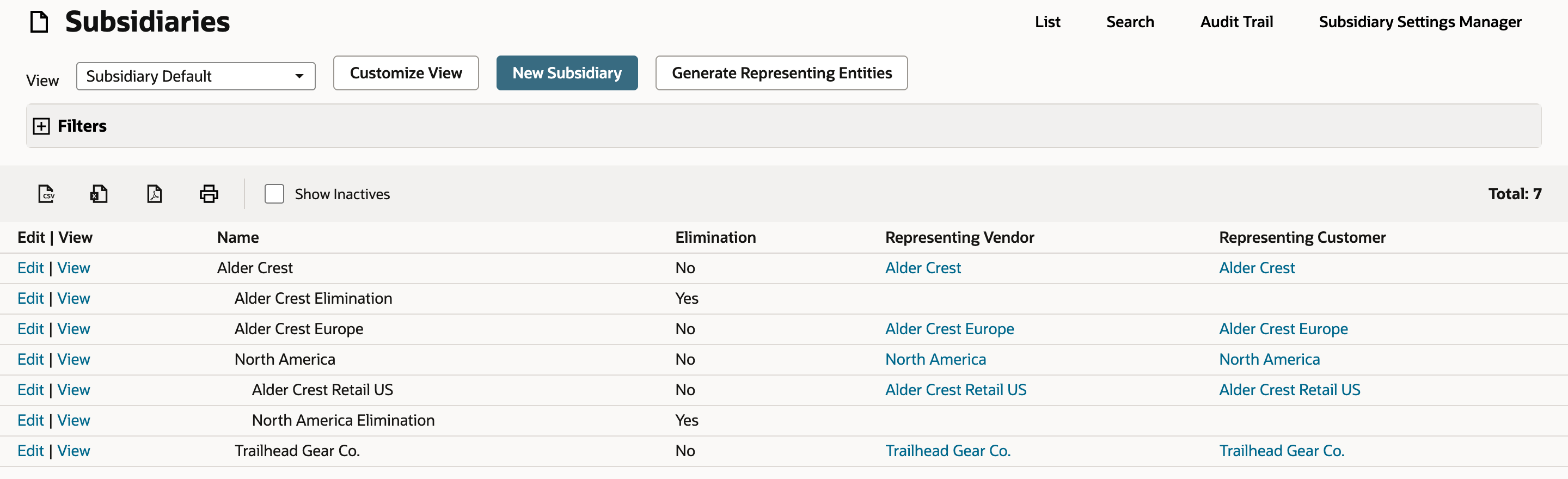This screenshot has width=1568, height=479.
Task: Edit the Alder Crest Retail US row
Action: click(30, 390)
